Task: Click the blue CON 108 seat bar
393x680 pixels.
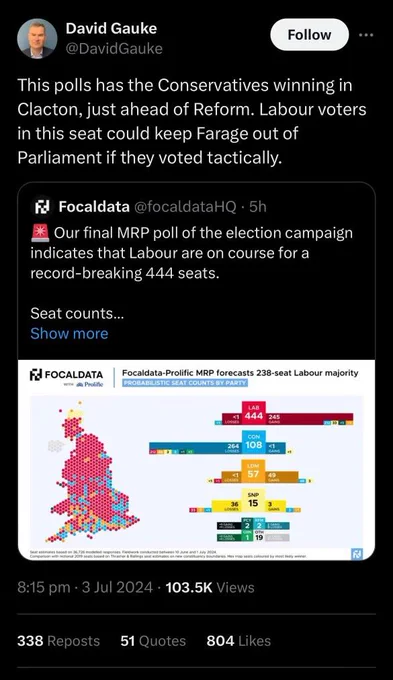Action: (218, 446)
